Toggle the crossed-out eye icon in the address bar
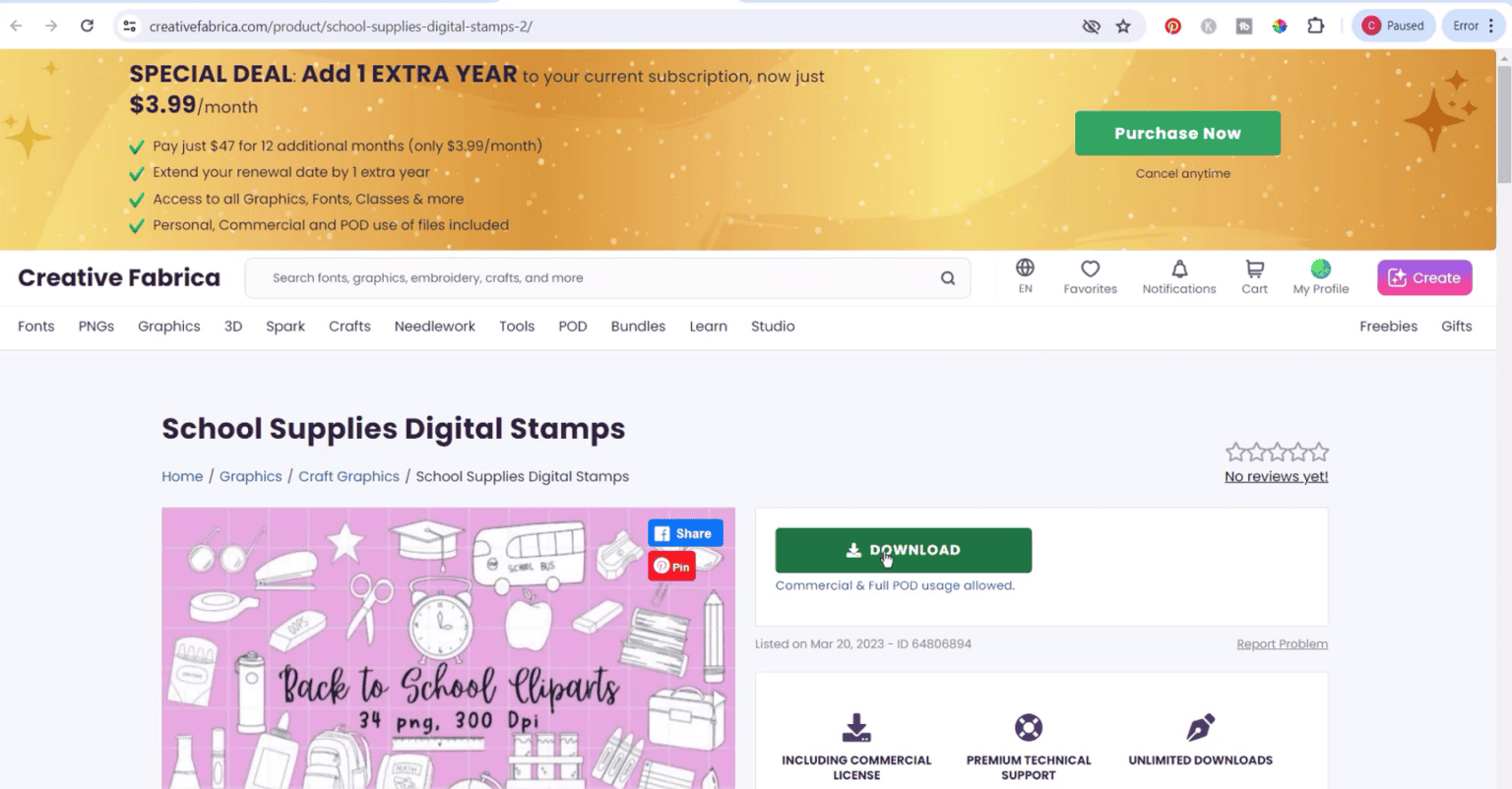The width and height of the screenshot is (1512, 789). [x=1091, y=27]
